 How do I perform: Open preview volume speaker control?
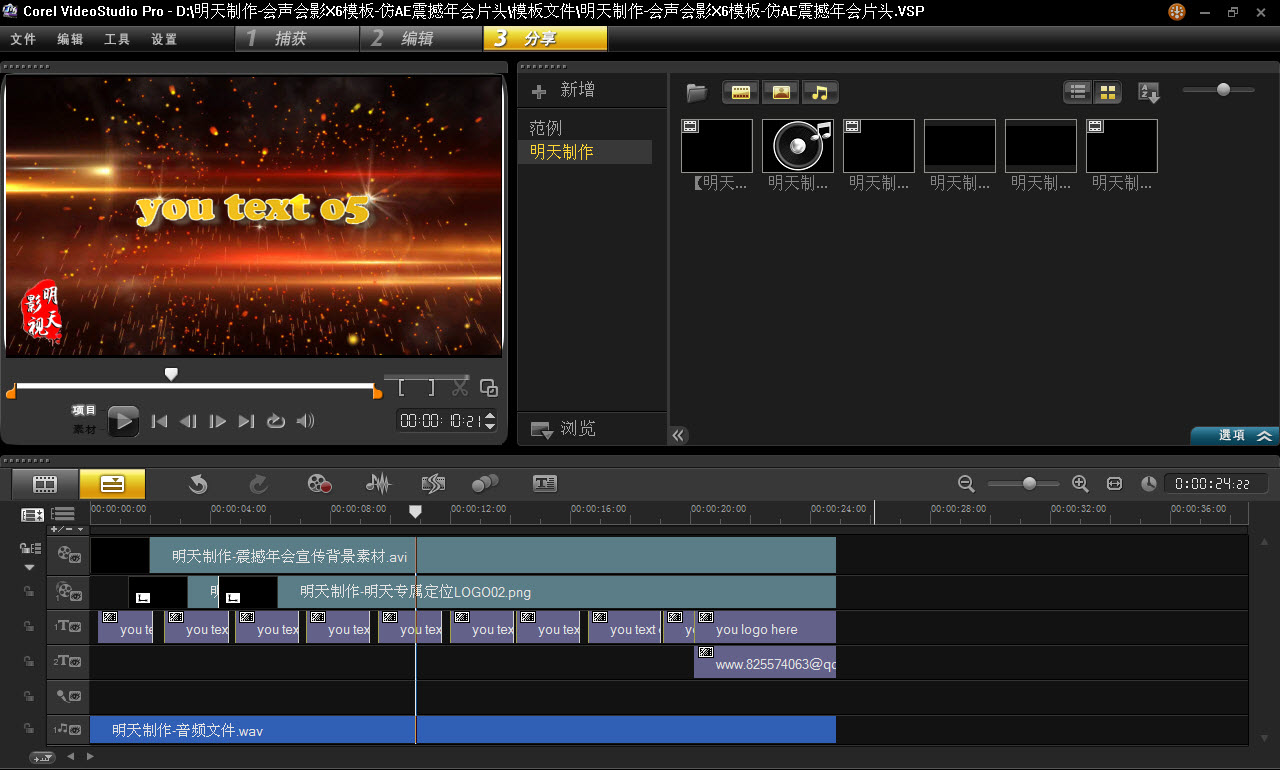306,422
